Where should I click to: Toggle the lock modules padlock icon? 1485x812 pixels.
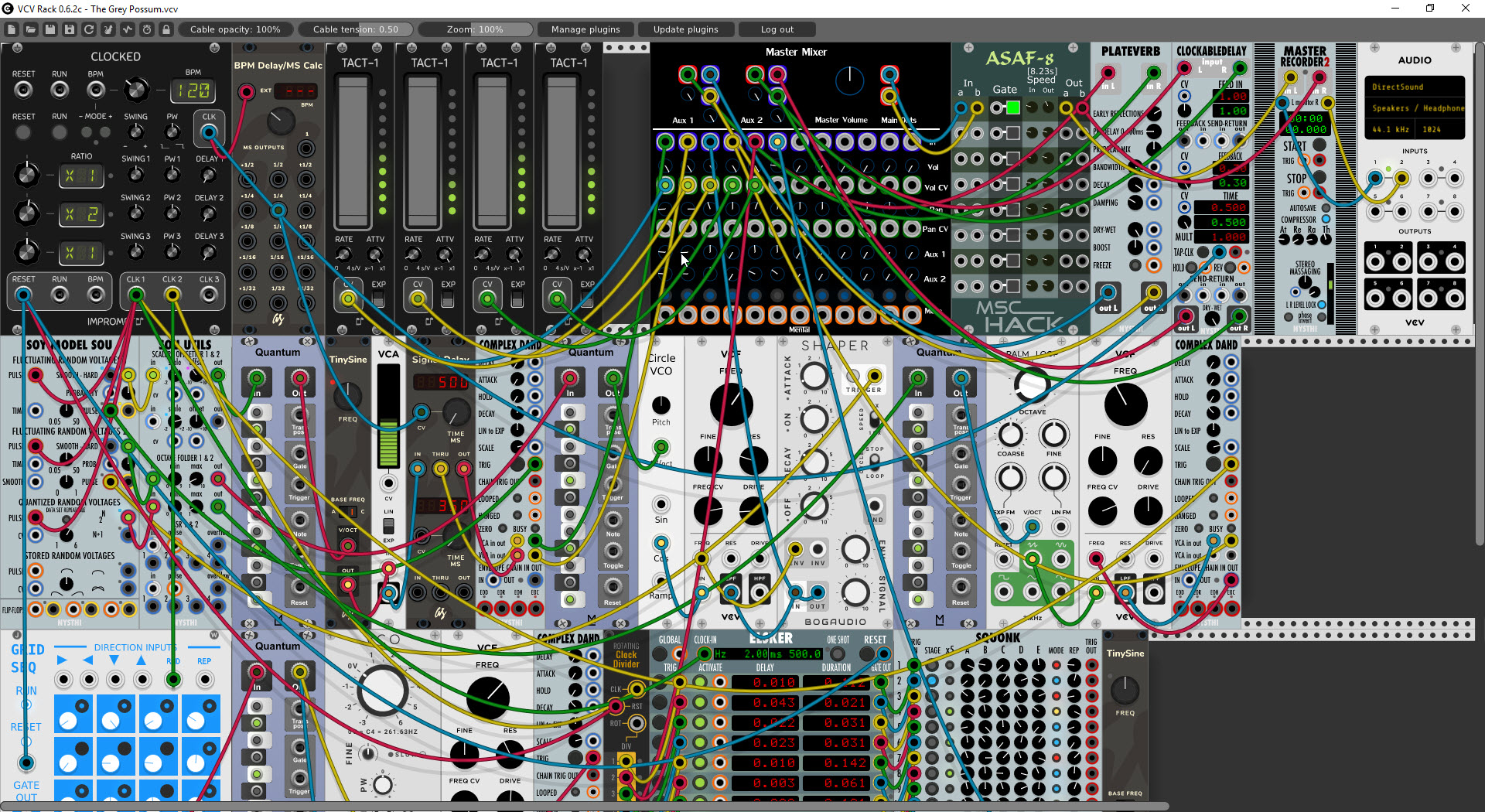pyautogui.click(x=166, y=29)
